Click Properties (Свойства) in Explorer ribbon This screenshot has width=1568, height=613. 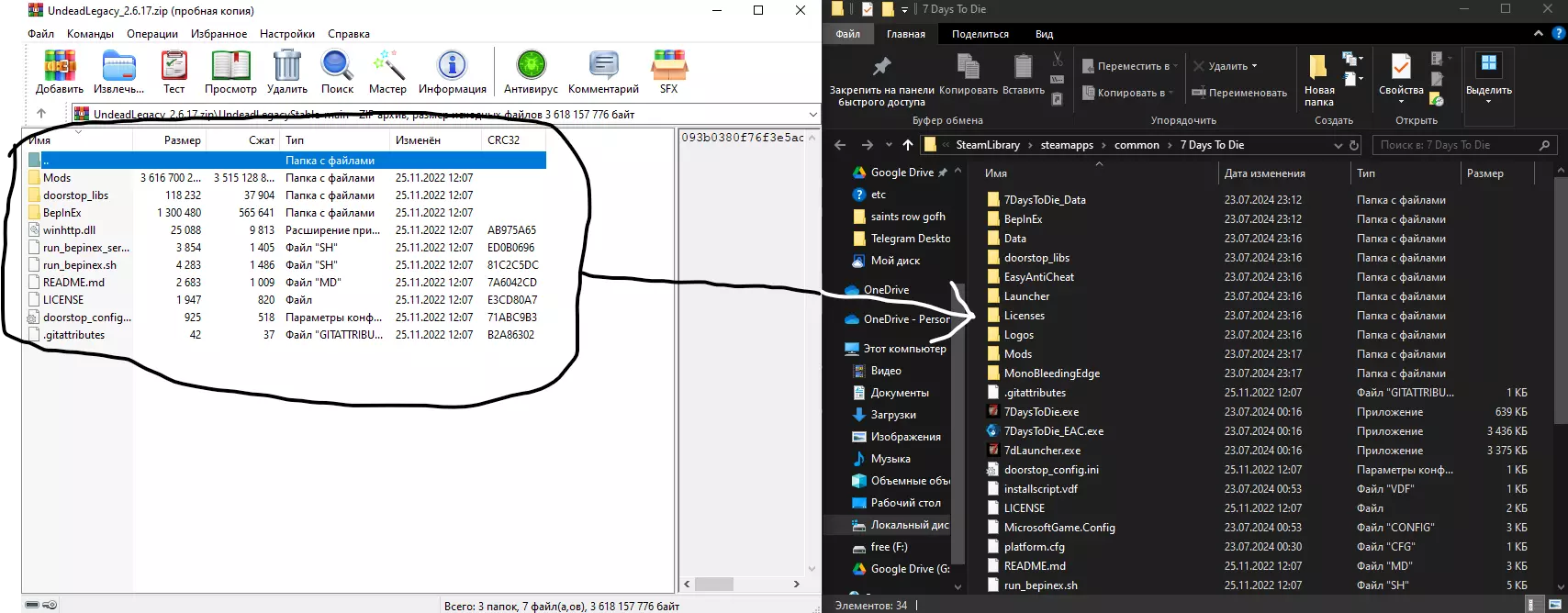tap(1400, 73)
